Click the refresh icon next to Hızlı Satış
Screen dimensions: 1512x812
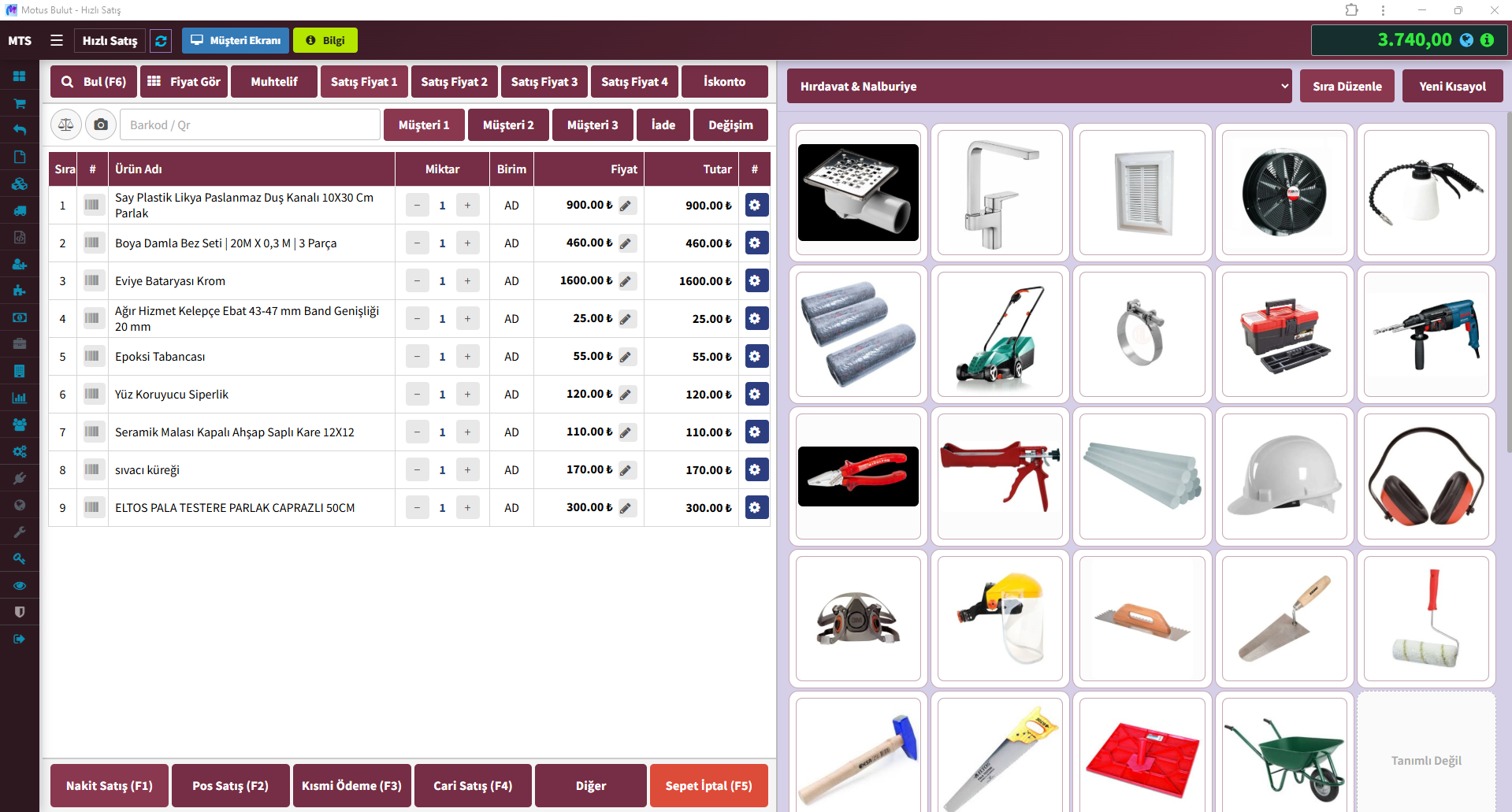(161, 41)
